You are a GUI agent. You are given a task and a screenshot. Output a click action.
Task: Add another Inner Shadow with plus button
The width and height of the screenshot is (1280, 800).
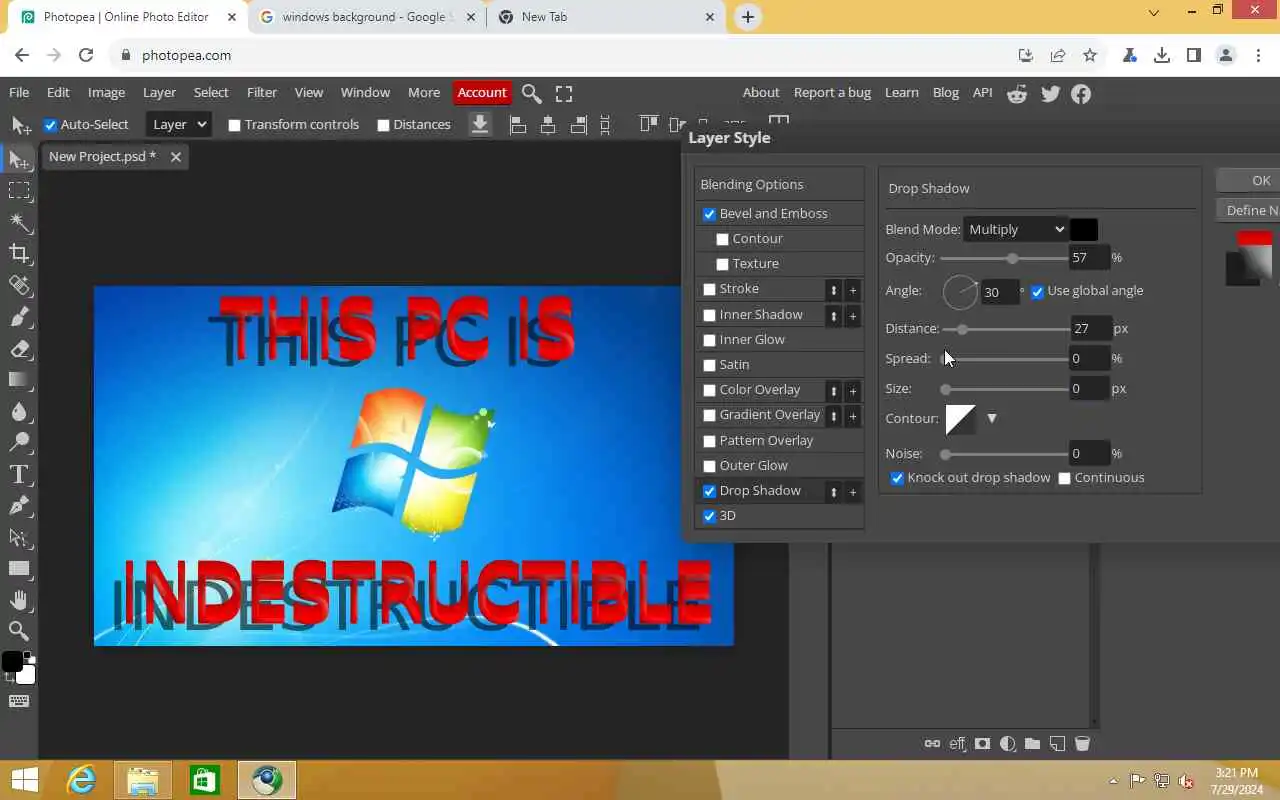point(853,316)
